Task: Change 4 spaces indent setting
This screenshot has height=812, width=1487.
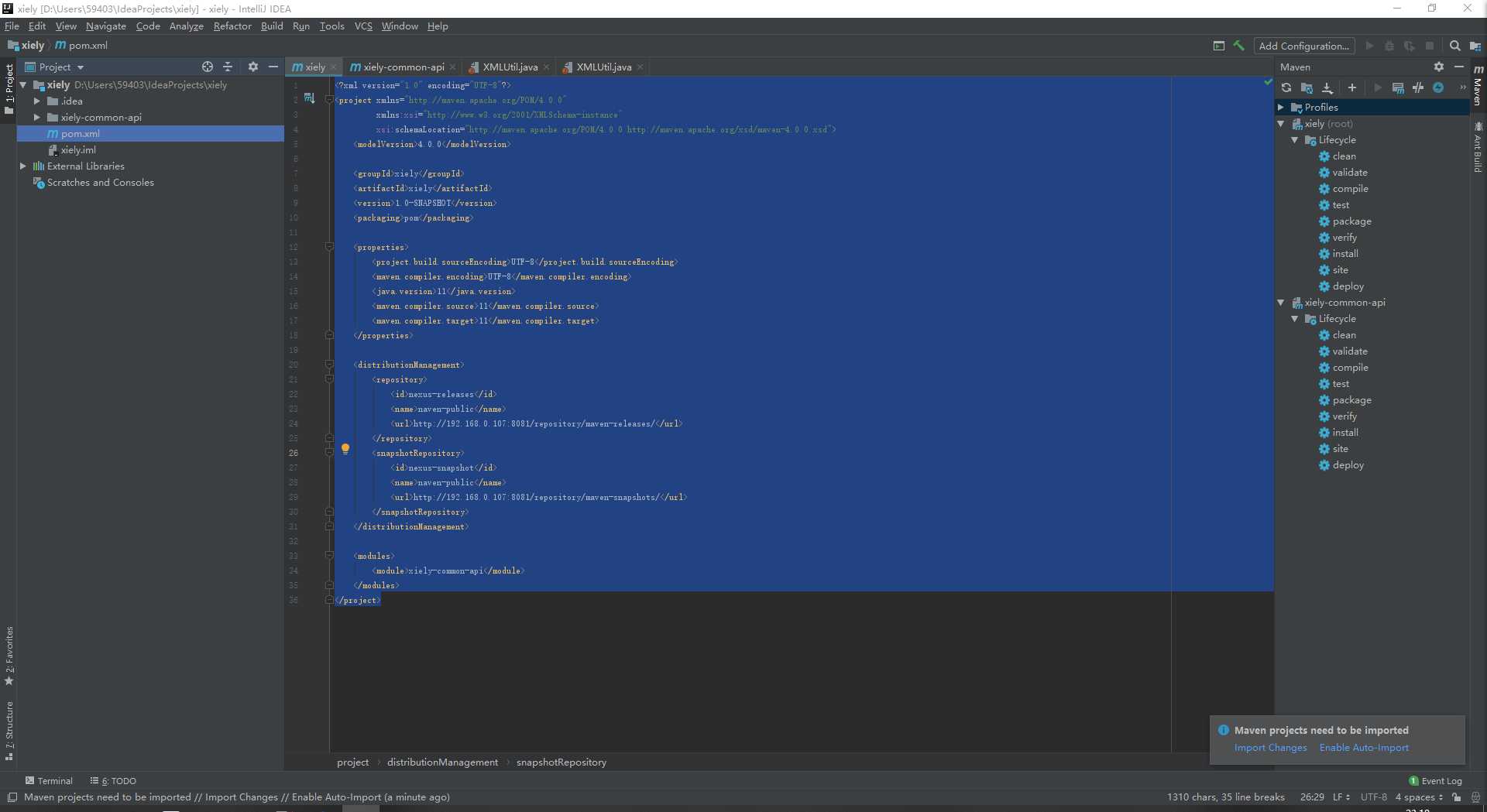Action: tap(1419, 797)
